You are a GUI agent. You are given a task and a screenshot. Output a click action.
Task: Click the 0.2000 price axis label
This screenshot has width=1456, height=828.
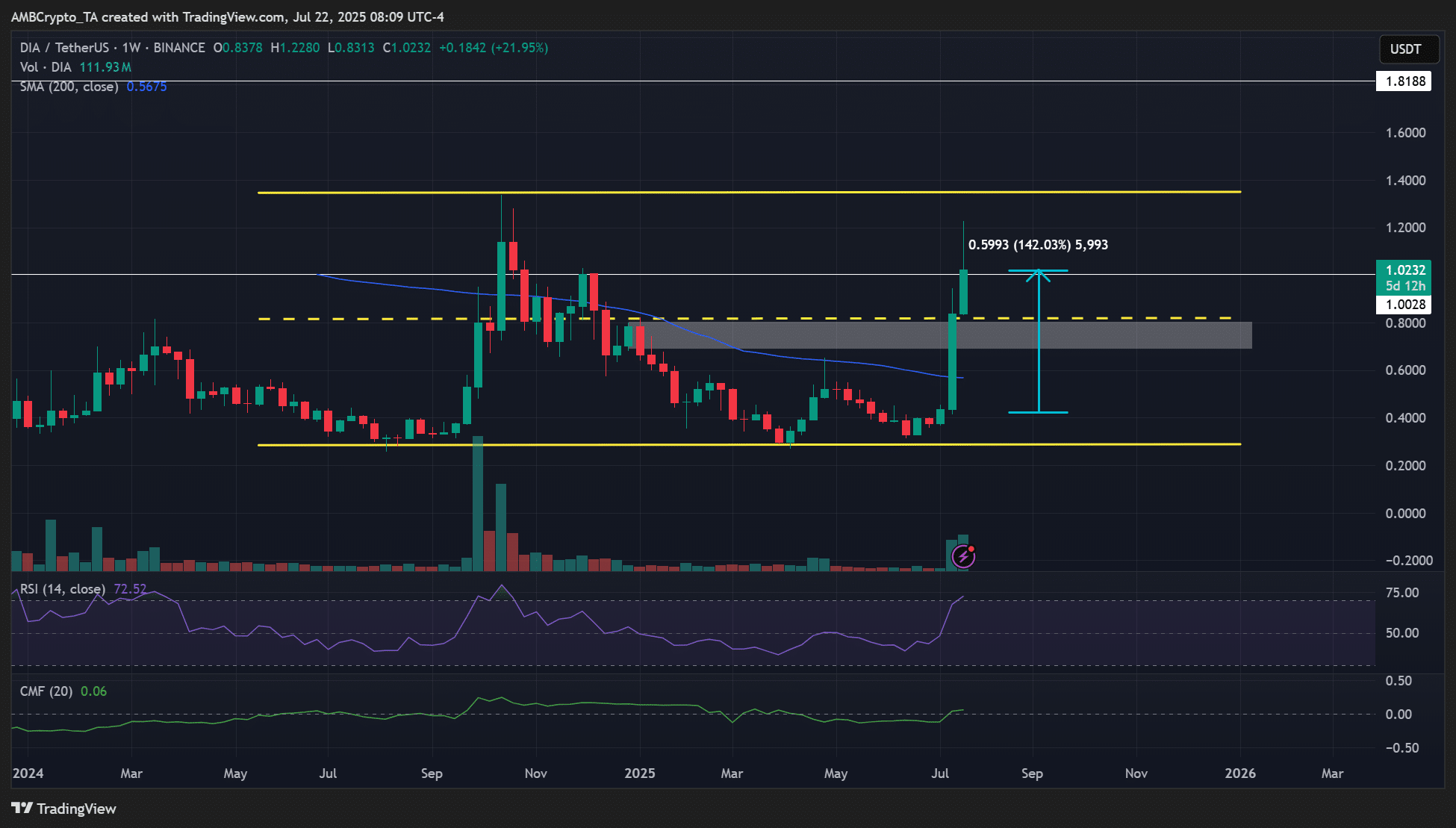pos(1405,466)
